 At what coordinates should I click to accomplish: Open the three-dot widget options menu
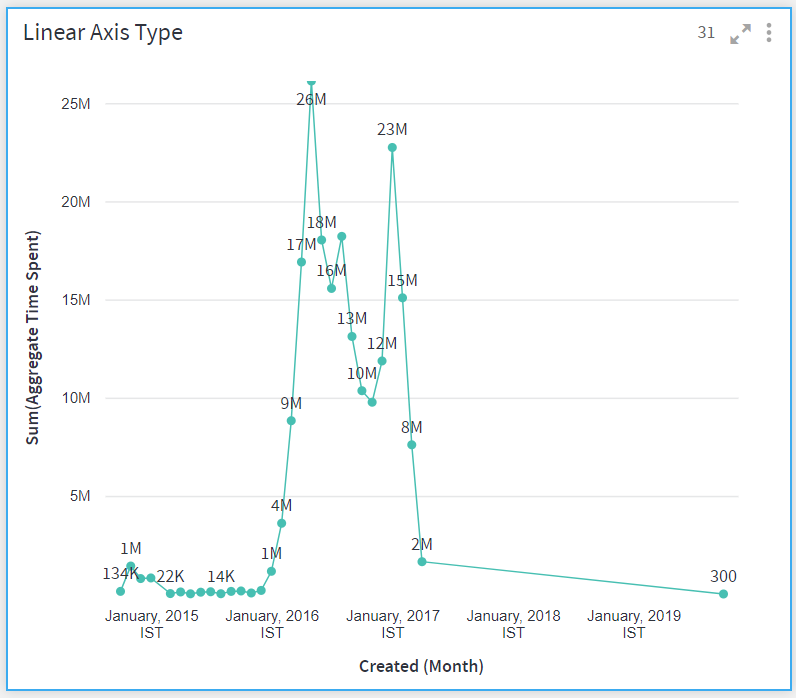click(x=769, y=32)
